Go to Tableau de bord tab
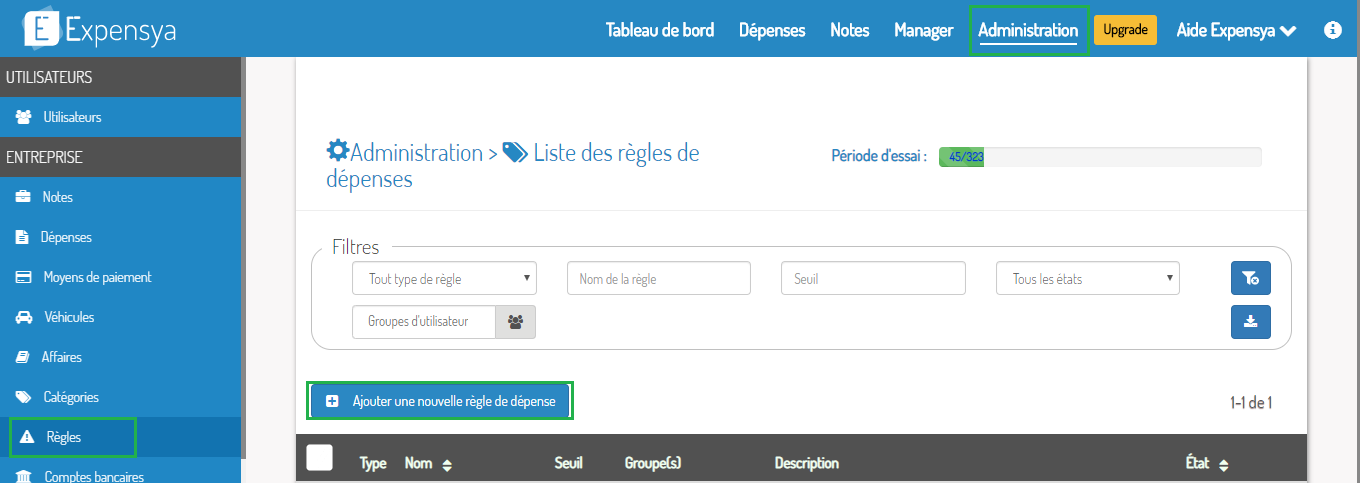Image resolution: width=1360 pixels, height=483 pixels. coord(660,30)
